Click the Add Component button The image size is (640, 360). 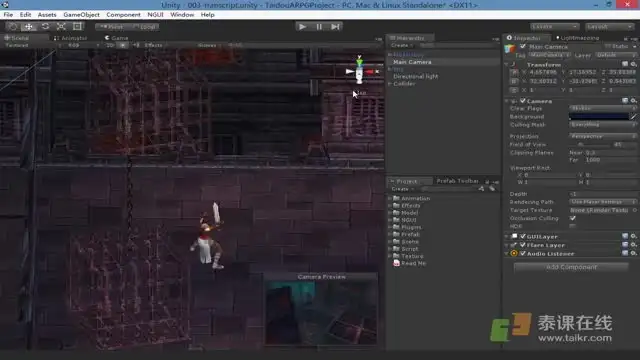pyautogui.click(x=571, y=267)
